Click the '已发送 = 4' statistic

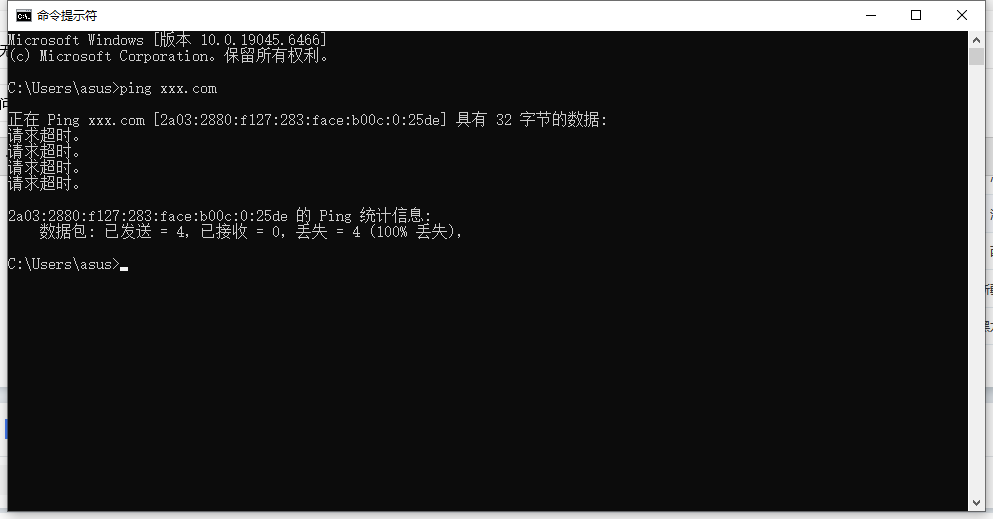[147, 232]
